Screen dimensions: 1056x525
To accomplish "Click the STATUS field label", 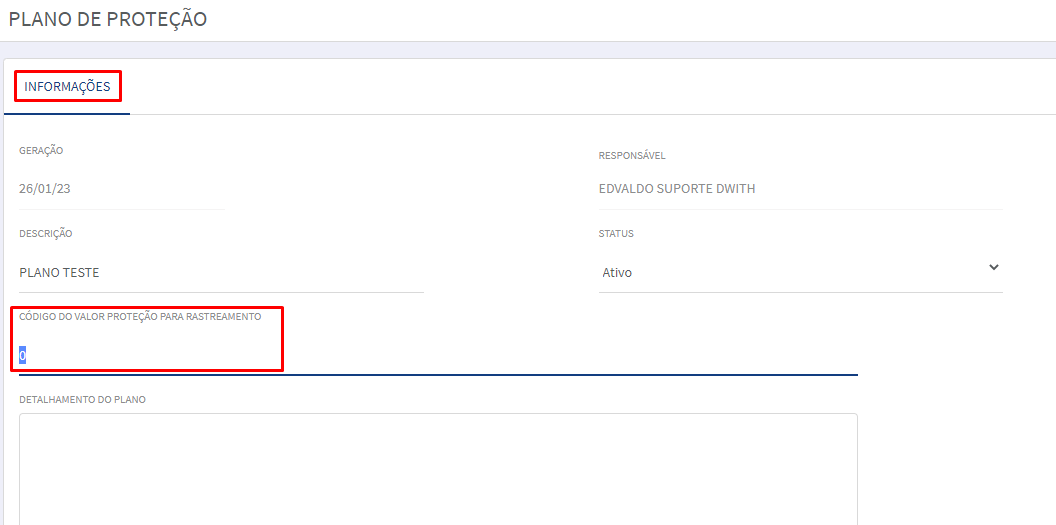I will coord(616,234).
